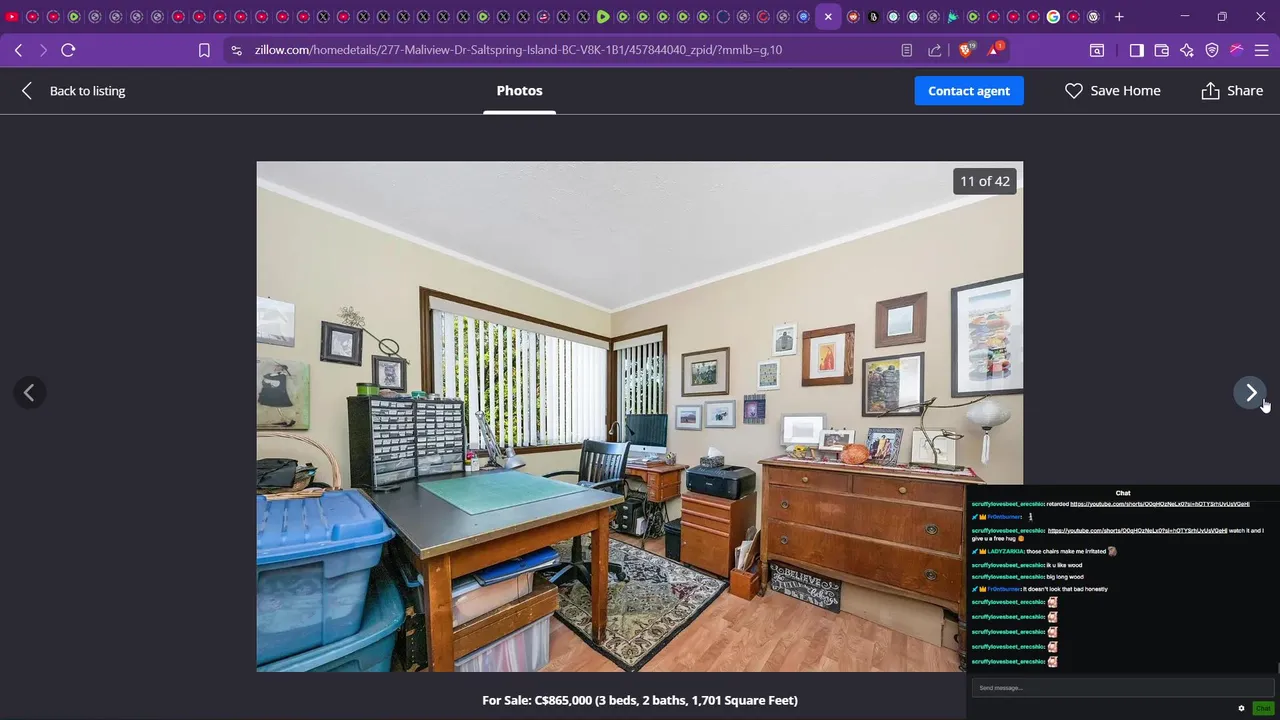Open the Leo AI sparkle icon
The width and height of the screenshot is (1280, 720).
(1187, 50)
